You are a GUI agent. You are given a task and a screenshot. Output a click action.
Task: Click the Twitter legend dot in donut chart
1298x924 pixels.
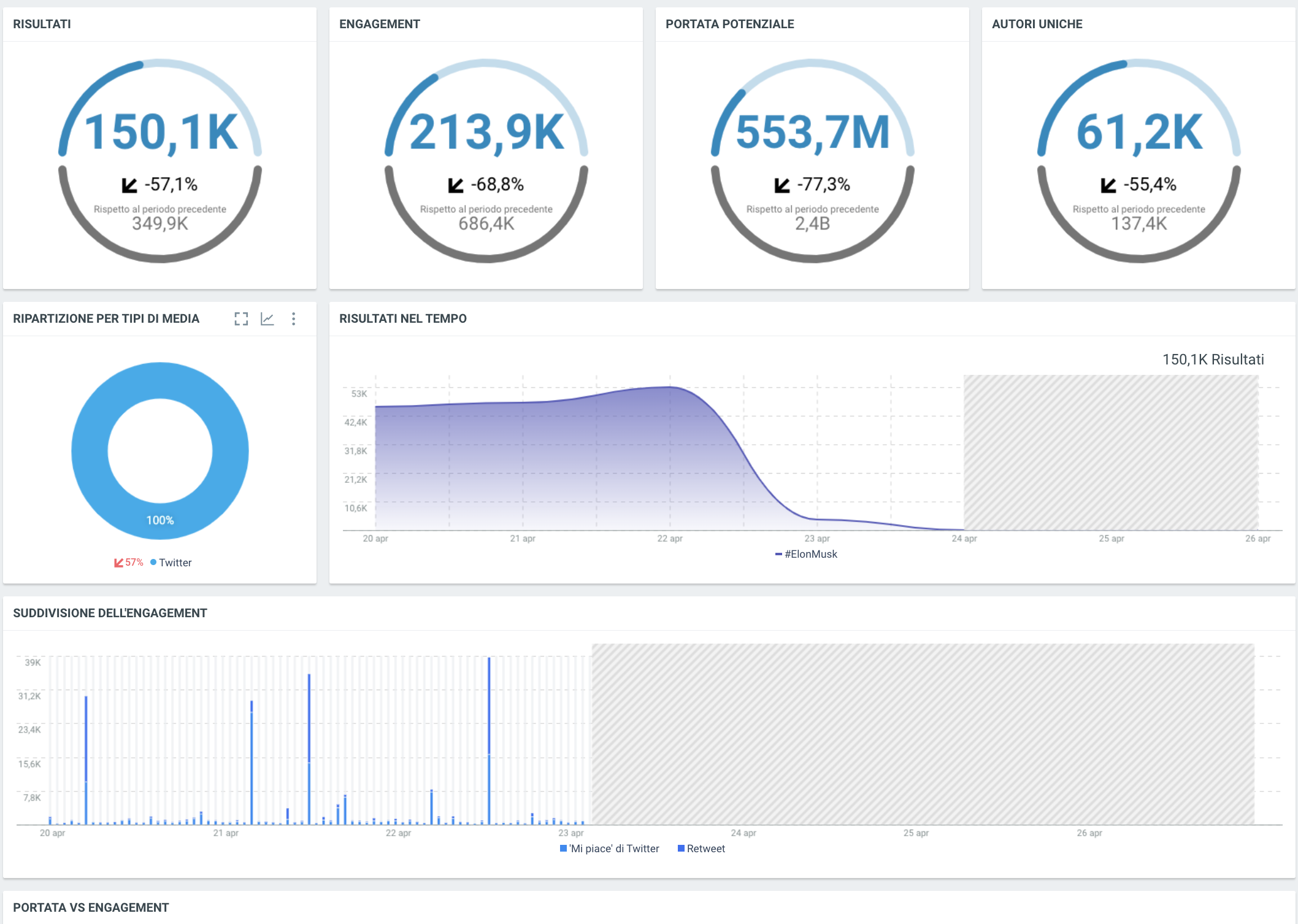(x=153, y=562)
